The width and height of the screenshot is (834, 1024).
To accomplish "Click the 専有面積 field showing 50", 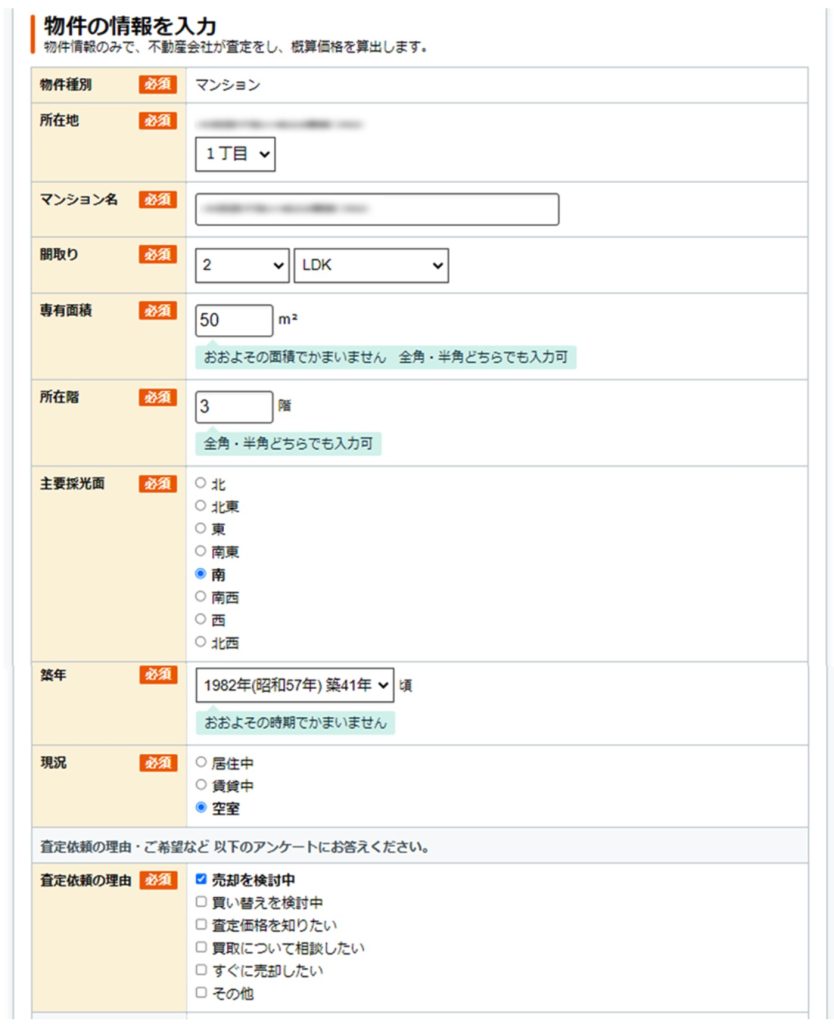I will [x=234, y=320].
